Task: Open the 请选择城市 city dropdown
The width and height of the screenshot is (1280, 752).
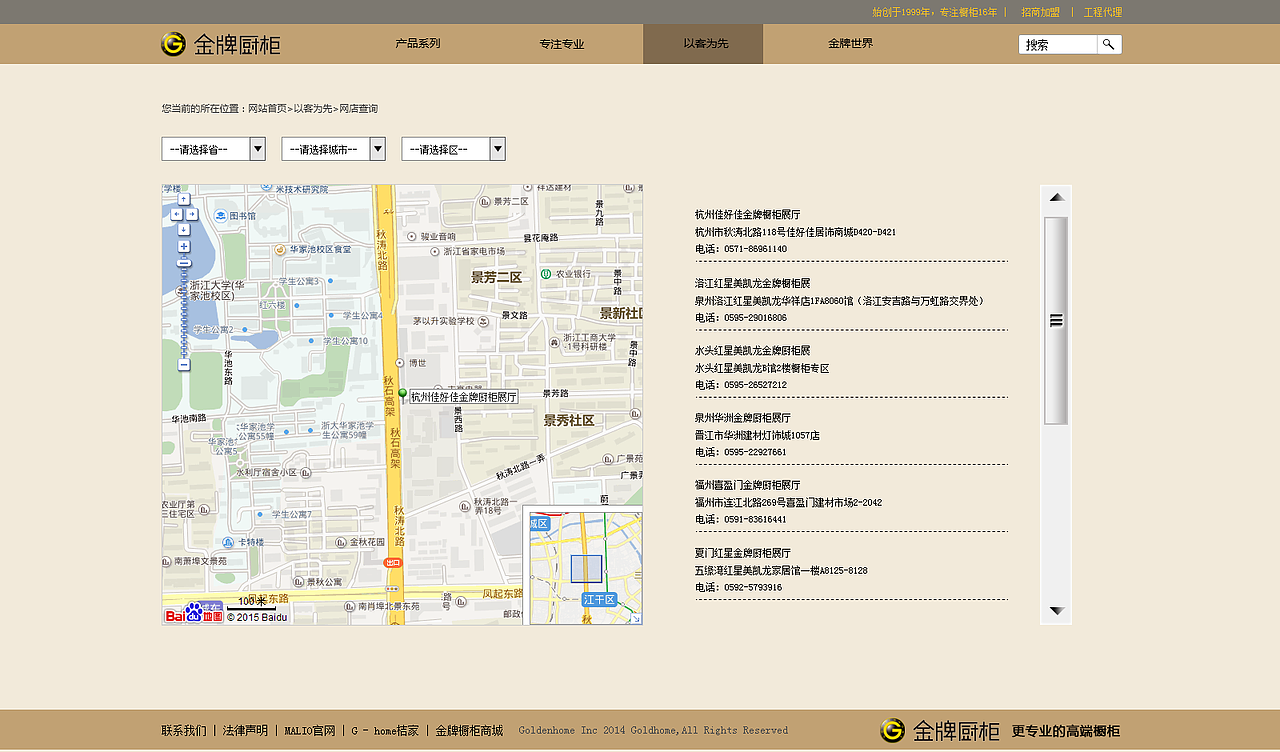Action: [333, 149]
